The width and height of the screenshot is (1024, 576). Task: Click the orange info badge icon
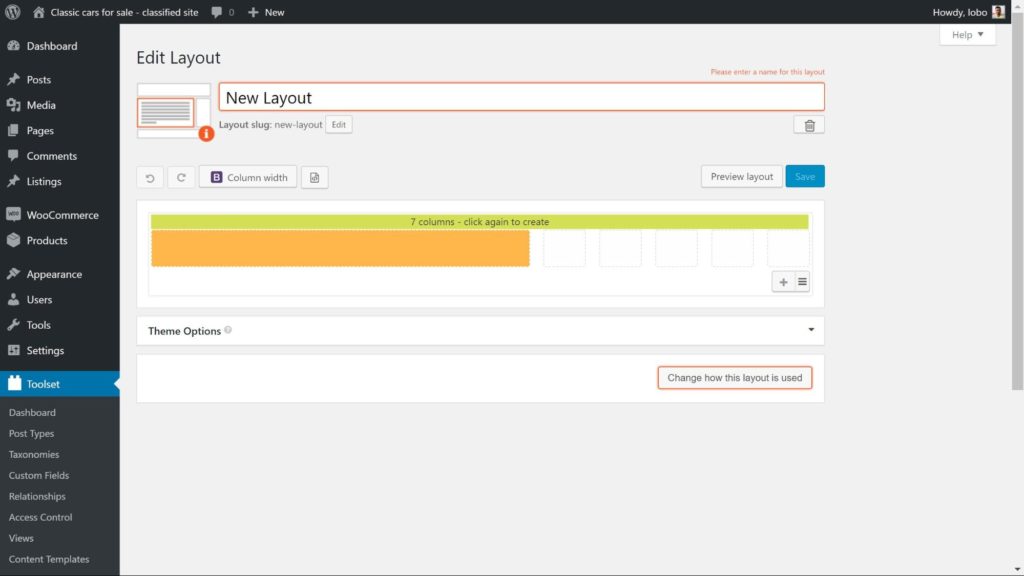[x=206, y=133]
